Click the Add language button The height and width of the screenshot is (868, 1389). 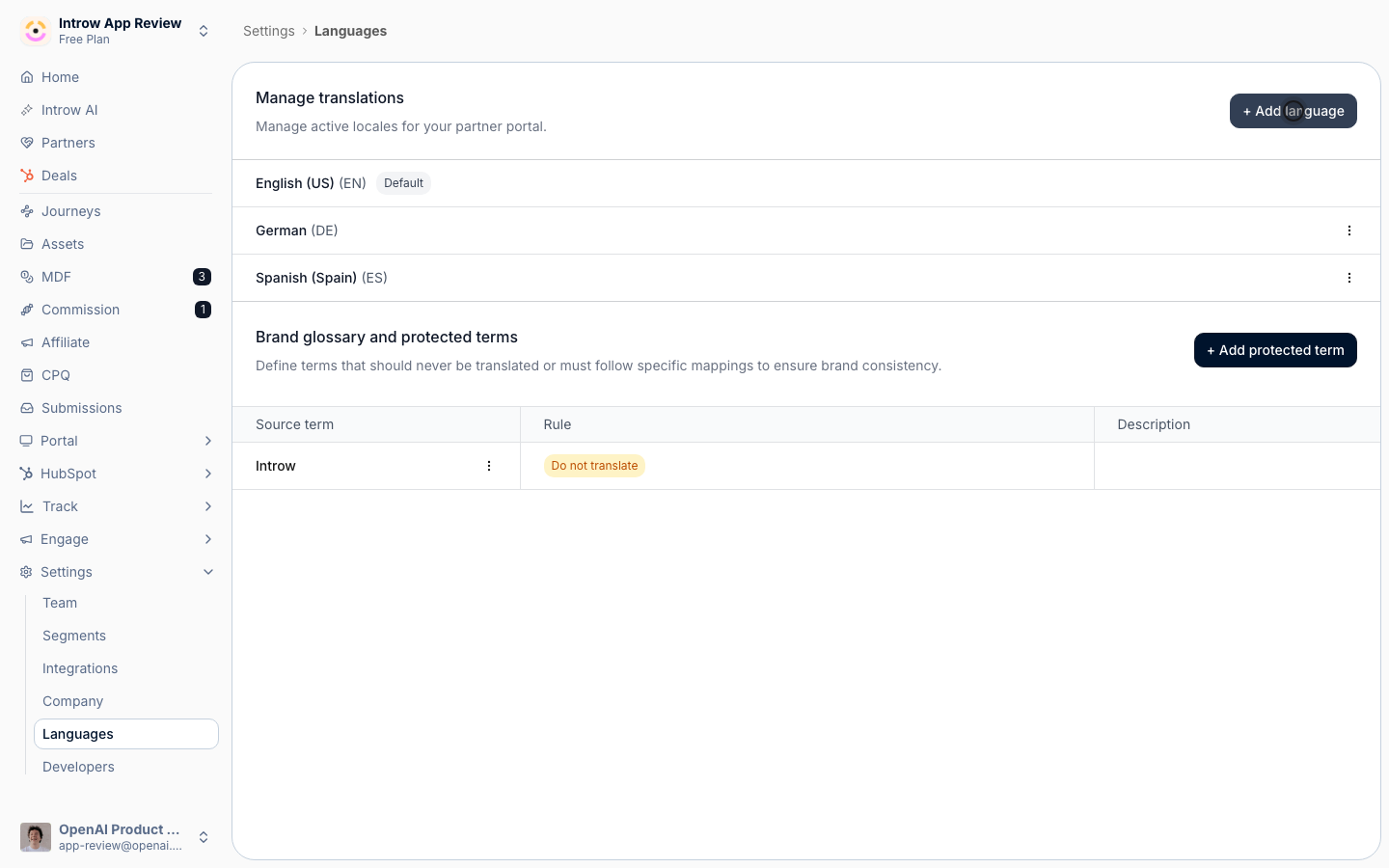pos(1293,111)
